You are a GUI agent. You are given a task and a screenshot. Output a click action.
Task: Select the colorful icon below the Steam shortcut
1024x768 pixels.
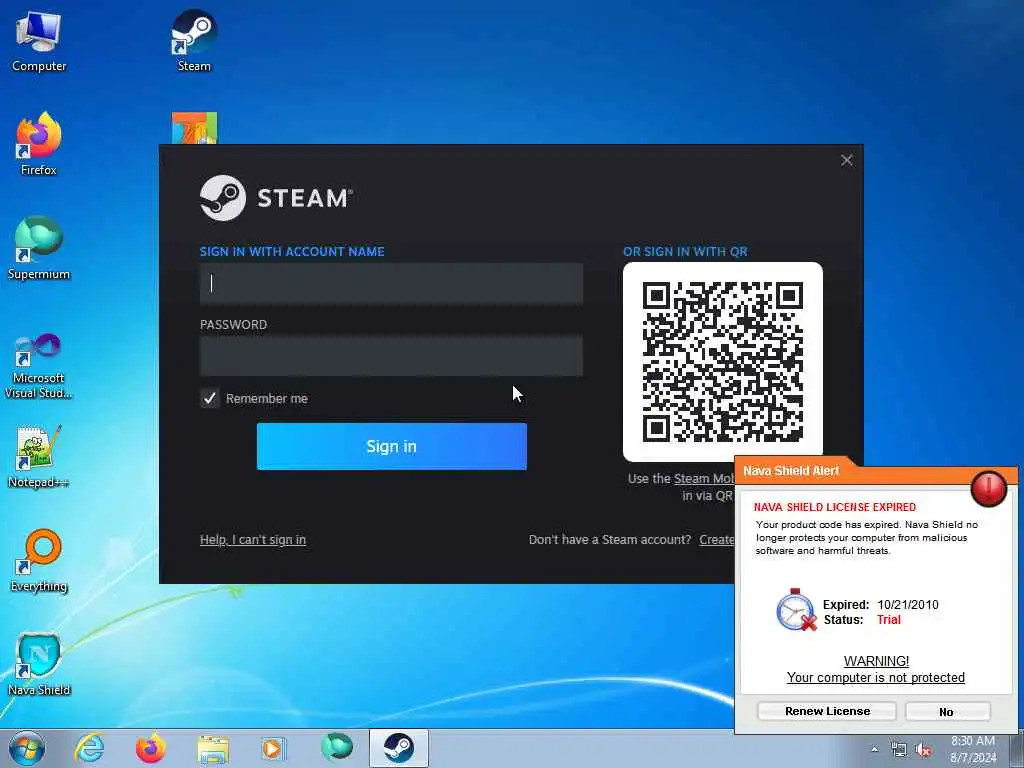[194, 128]
